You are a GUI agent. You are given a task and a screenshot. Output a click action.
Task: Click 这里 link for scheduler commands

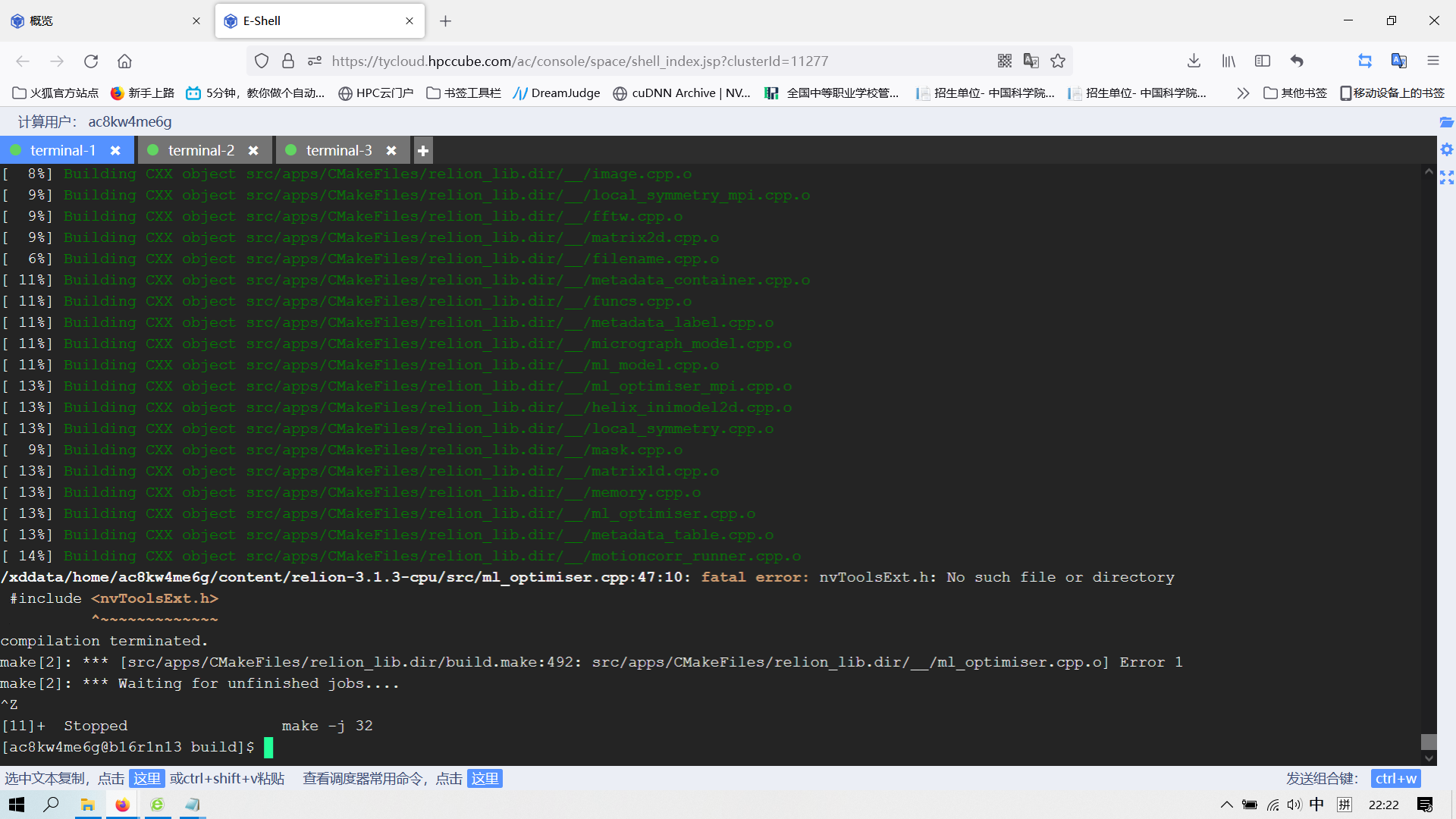click(x=485, y=779)
